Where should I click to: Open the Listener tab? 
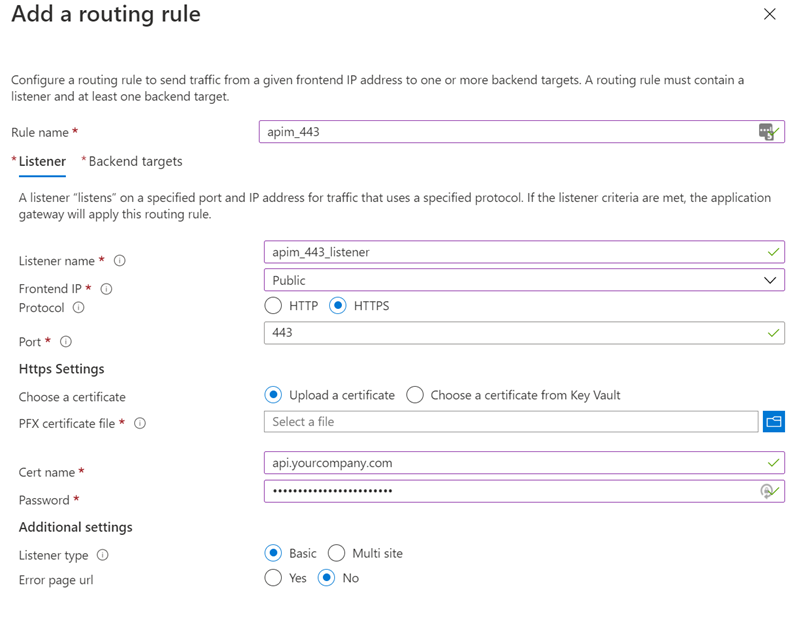pos(42,161)
